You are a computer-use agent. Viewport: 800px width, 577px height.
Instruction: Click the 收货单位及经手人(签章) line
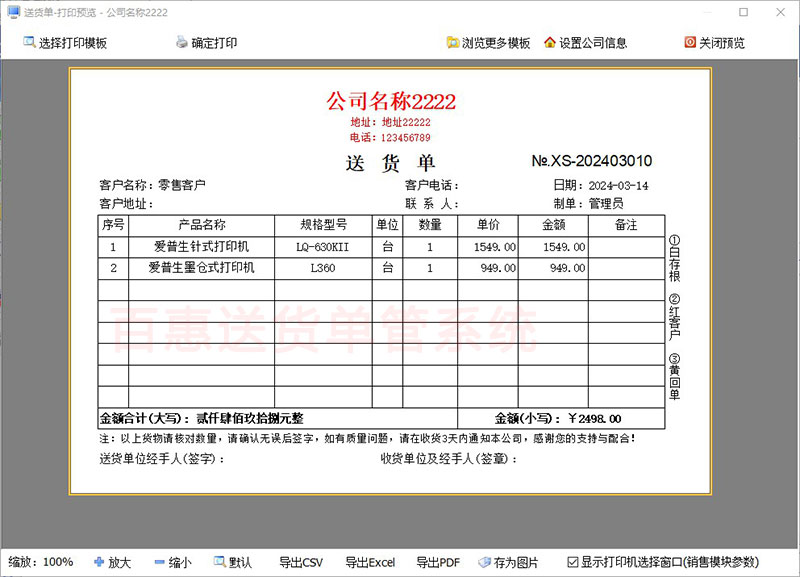pos(449,459)
